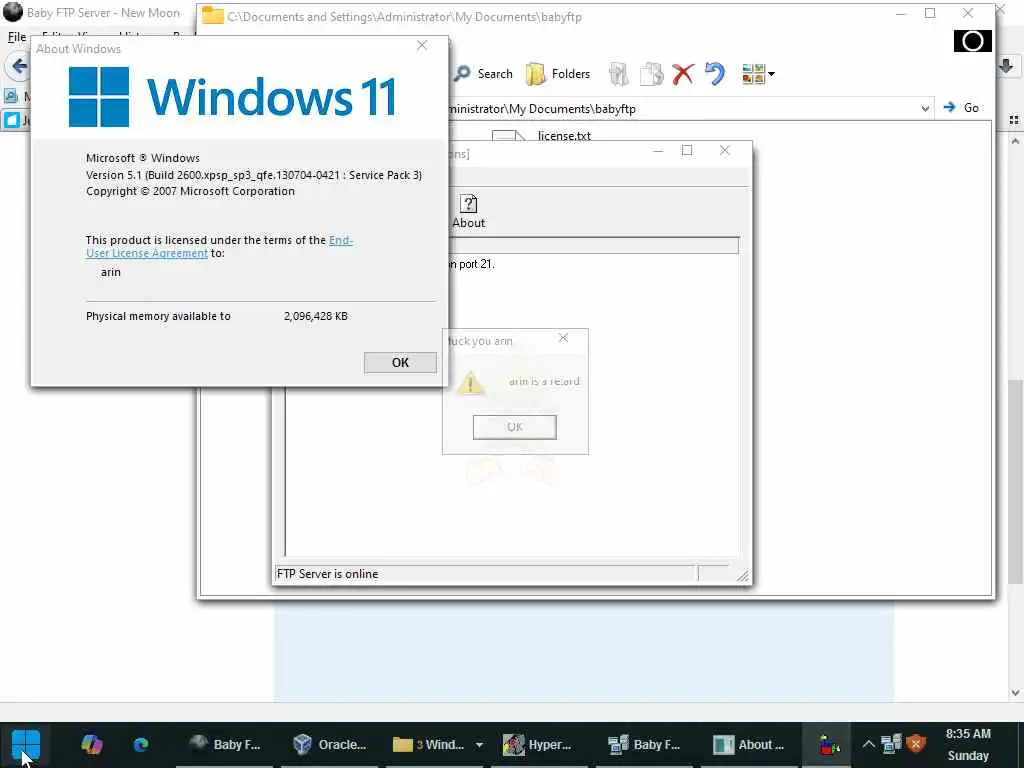Click the network tray icon

(x=891, y=744)
